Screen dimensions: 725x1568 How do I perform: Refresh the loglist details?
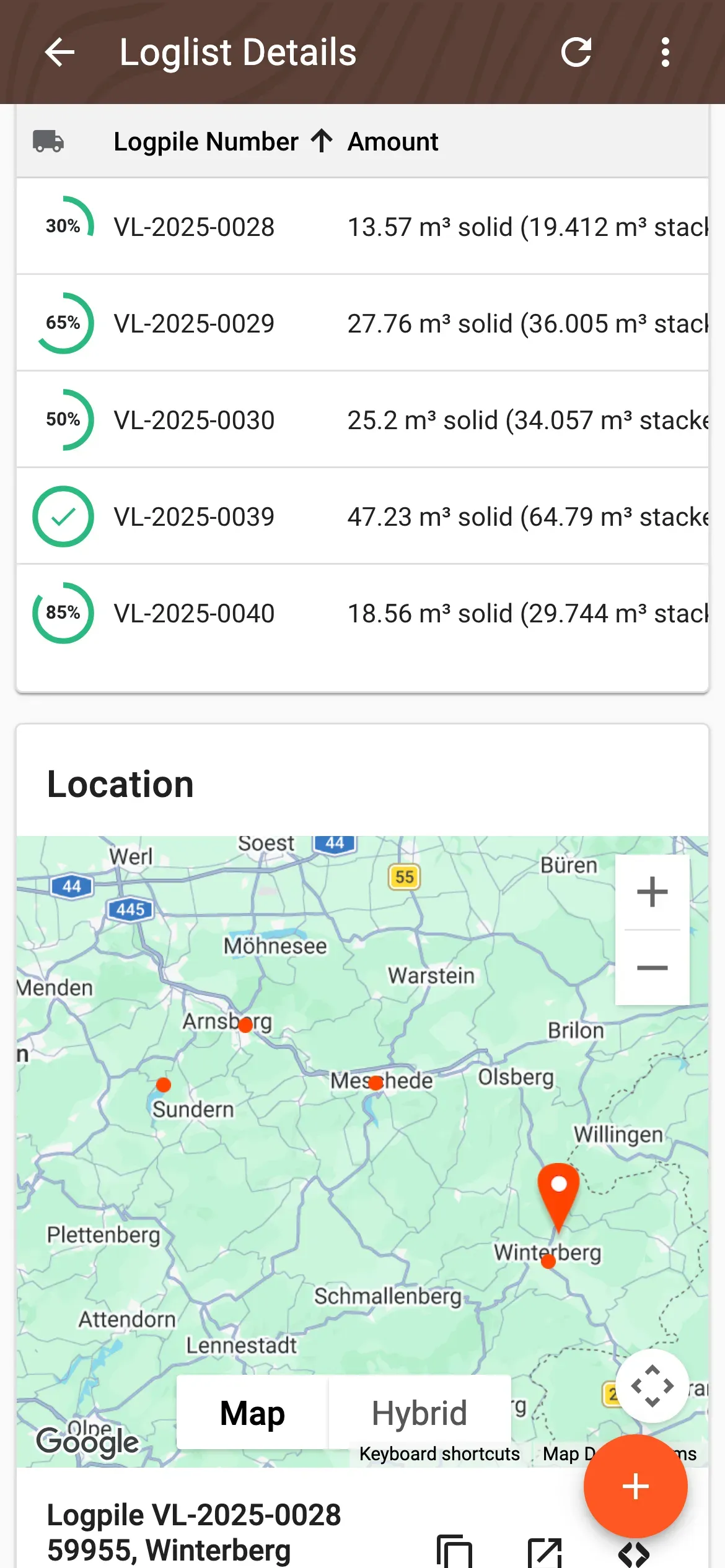[576, 52]
